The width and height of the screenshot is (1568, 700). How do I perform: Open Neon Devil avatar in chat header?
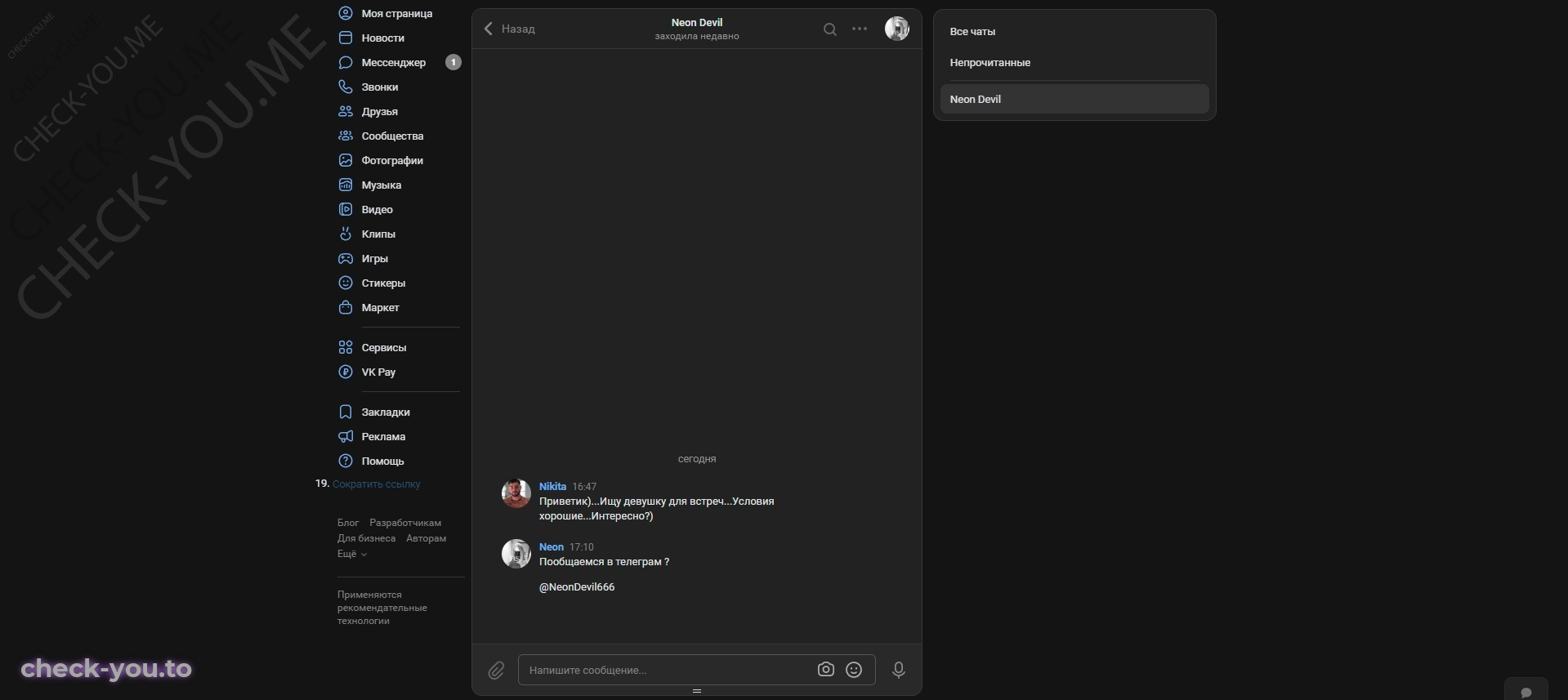tap(897, 29)
